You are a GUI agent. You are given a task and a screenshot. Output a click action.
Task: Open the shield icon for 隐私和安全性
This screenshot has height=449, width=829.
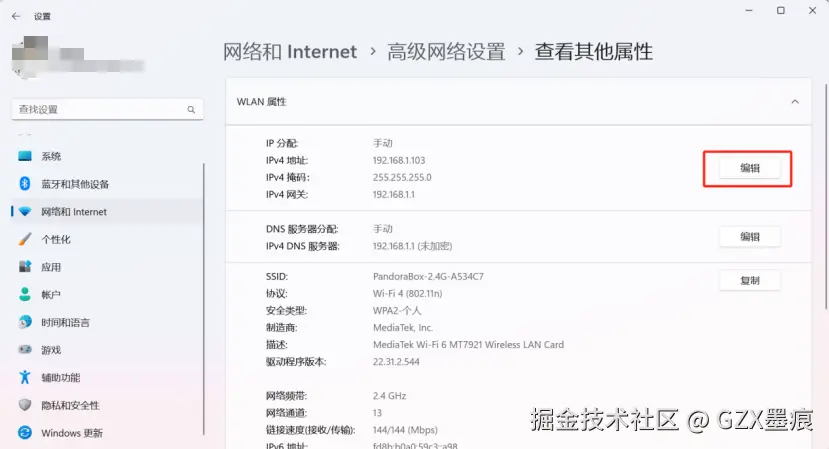click(x=25, y=405)
